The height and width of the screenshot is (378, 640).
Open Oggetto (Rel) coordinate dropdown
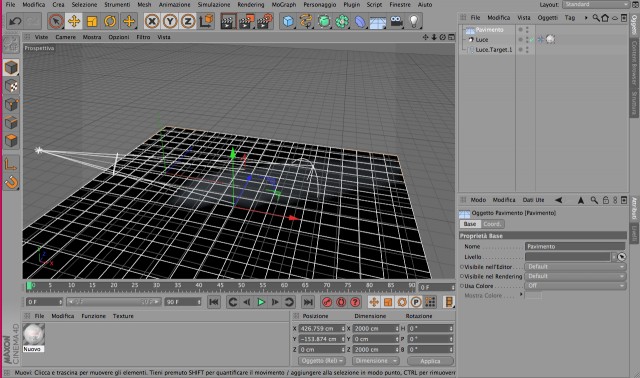pos(322,361)
